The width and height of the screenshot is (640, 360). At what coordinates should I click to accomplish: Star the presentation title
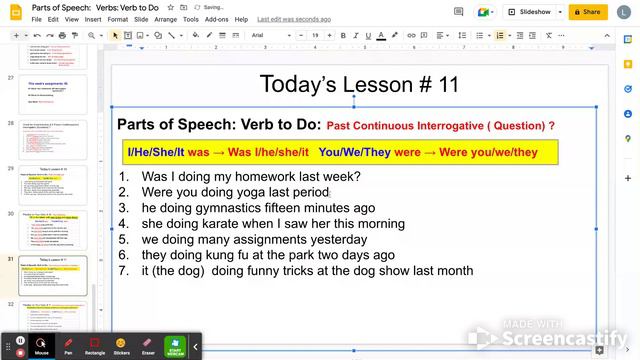(171, 7)
